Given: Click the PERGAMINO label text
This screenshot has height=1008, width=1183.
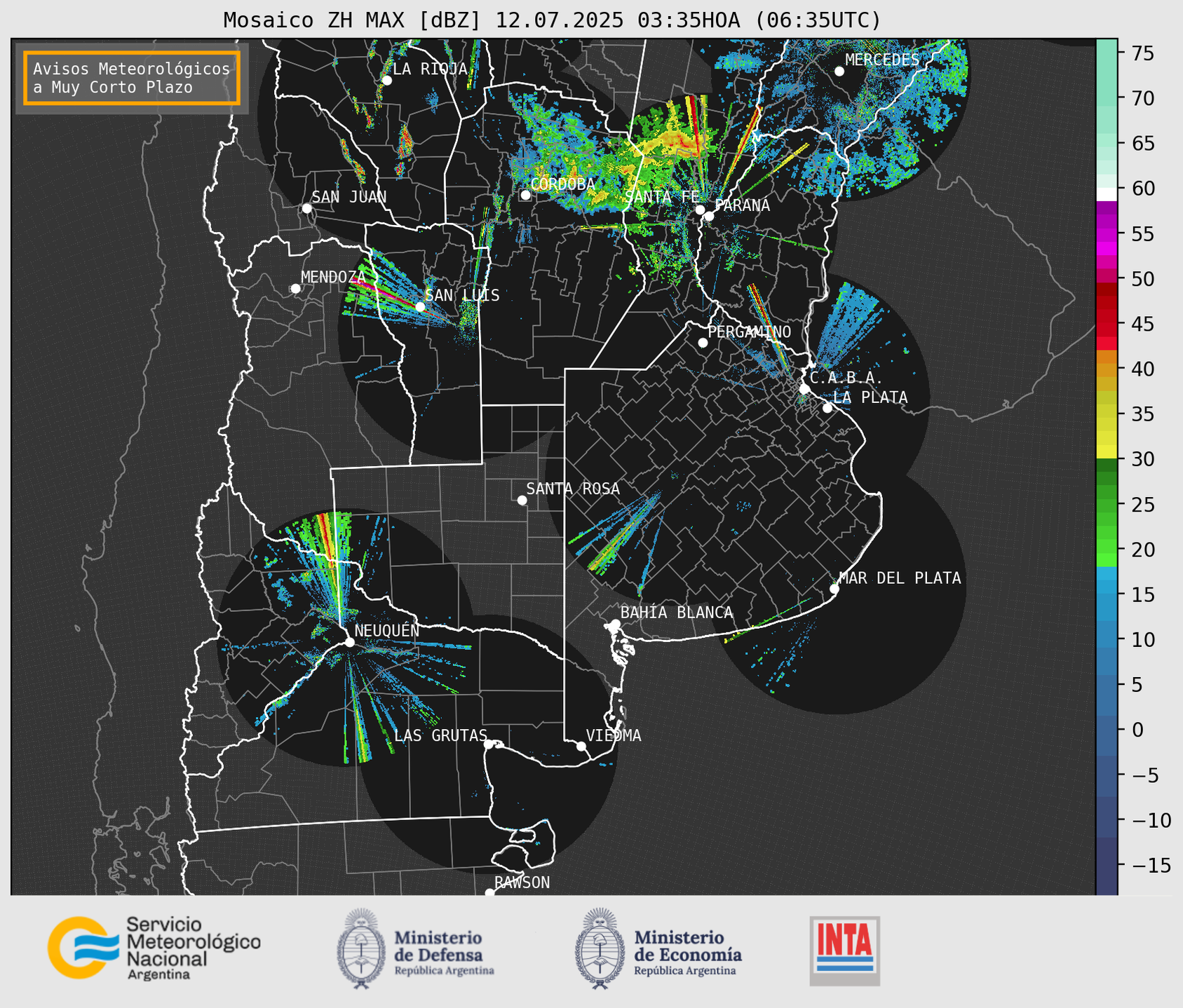Looking at the screenshot, I should click(x=750, y=332).
